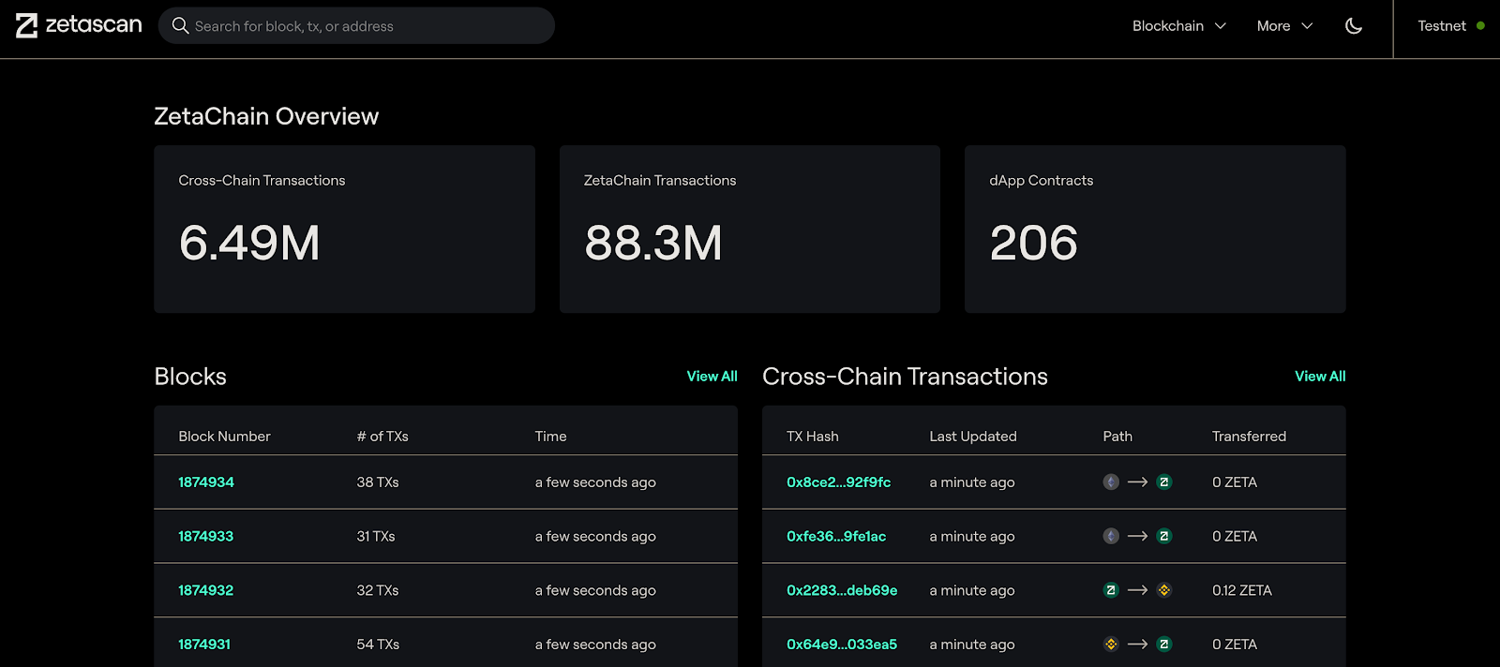Open block 1874934 details

click(206, 482)
